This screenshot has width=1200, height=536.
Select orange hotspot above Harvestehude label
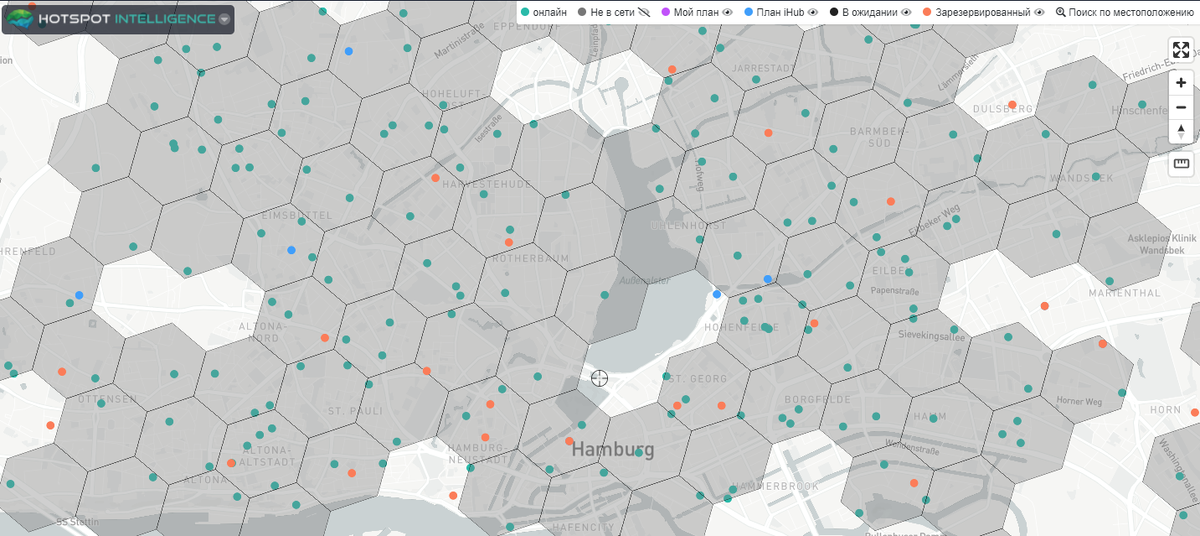click(435, 178)
